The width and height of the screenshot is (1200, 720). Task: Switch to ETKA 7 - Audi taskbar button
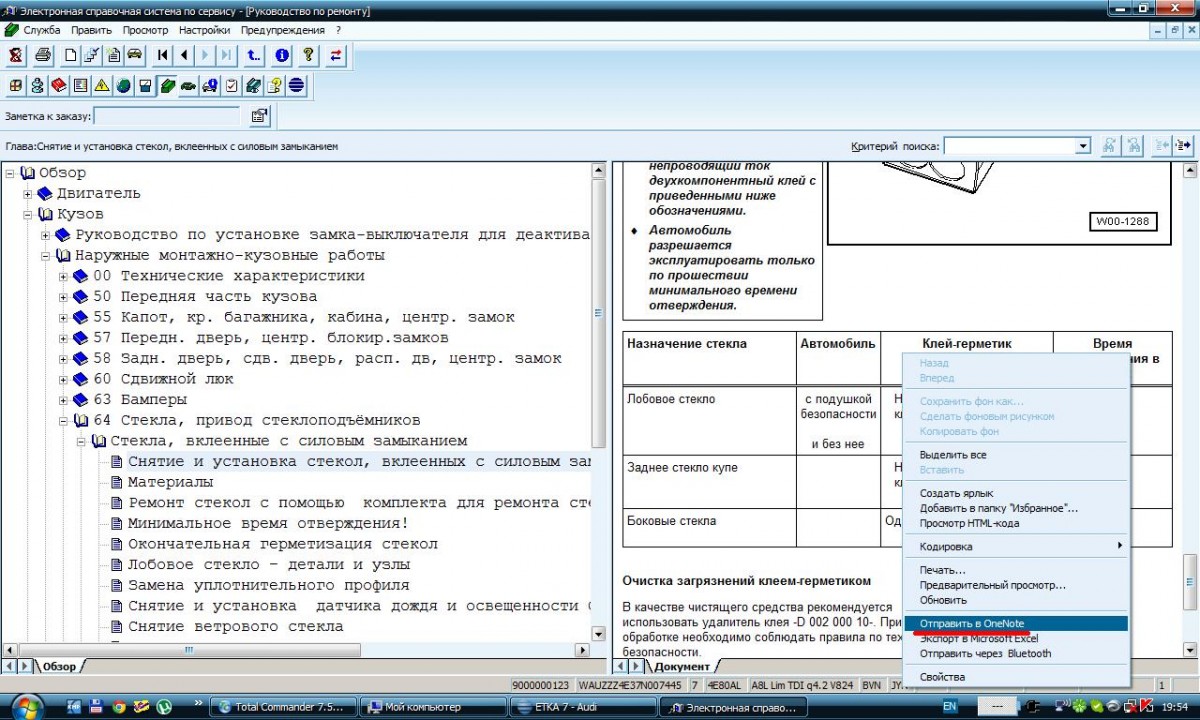point(584,707)
